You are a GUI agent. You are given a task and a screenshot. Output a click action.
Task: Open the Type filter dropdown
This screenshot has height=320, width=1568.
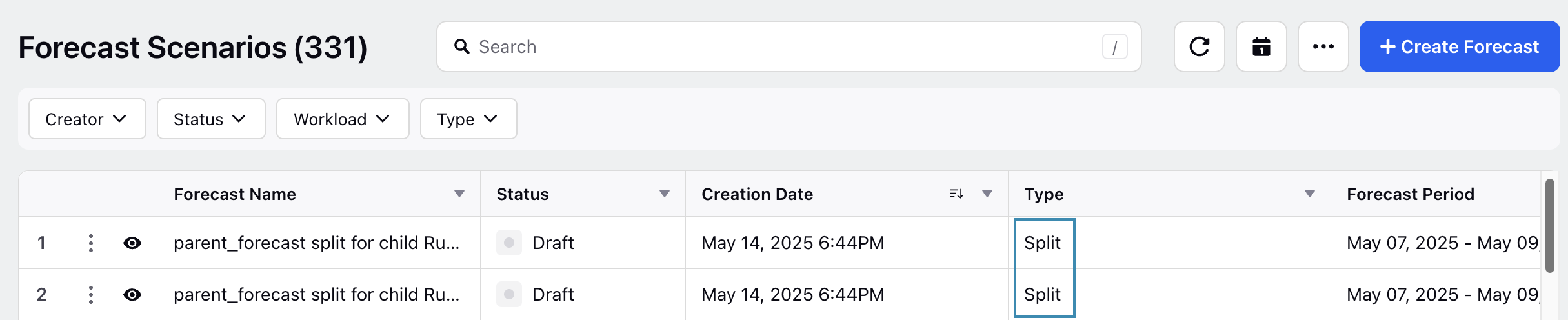pos(468,119)
